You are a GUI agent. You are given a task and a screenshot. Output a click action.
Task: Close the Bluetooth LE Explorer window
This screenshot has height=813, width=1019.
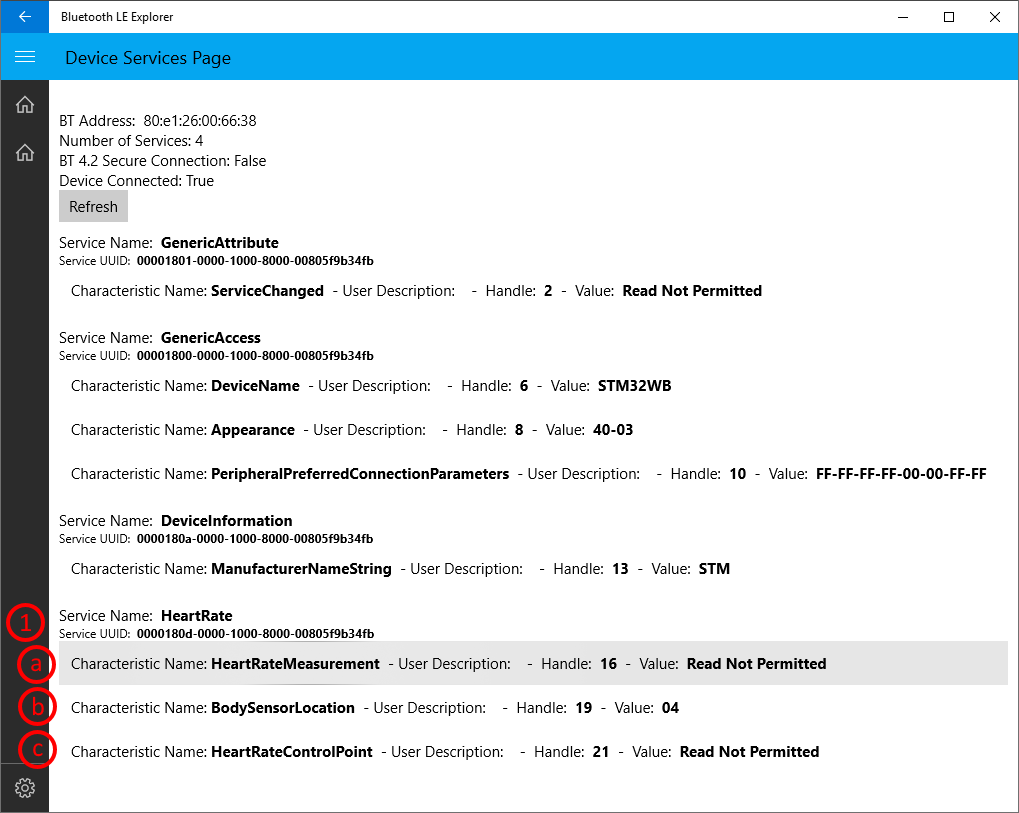click(x=995, y=17)
